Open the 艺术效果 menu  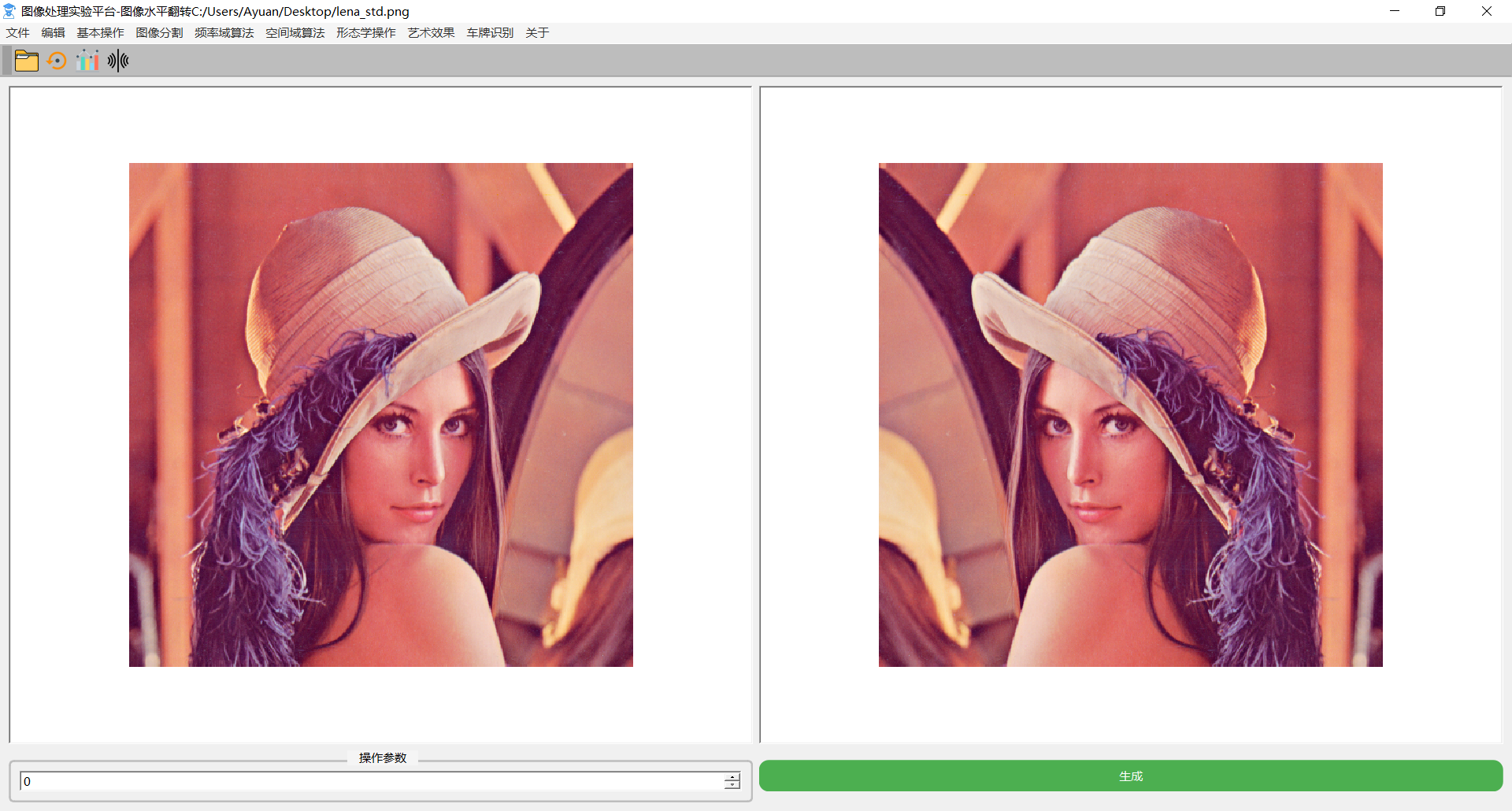tap(431, 32)
